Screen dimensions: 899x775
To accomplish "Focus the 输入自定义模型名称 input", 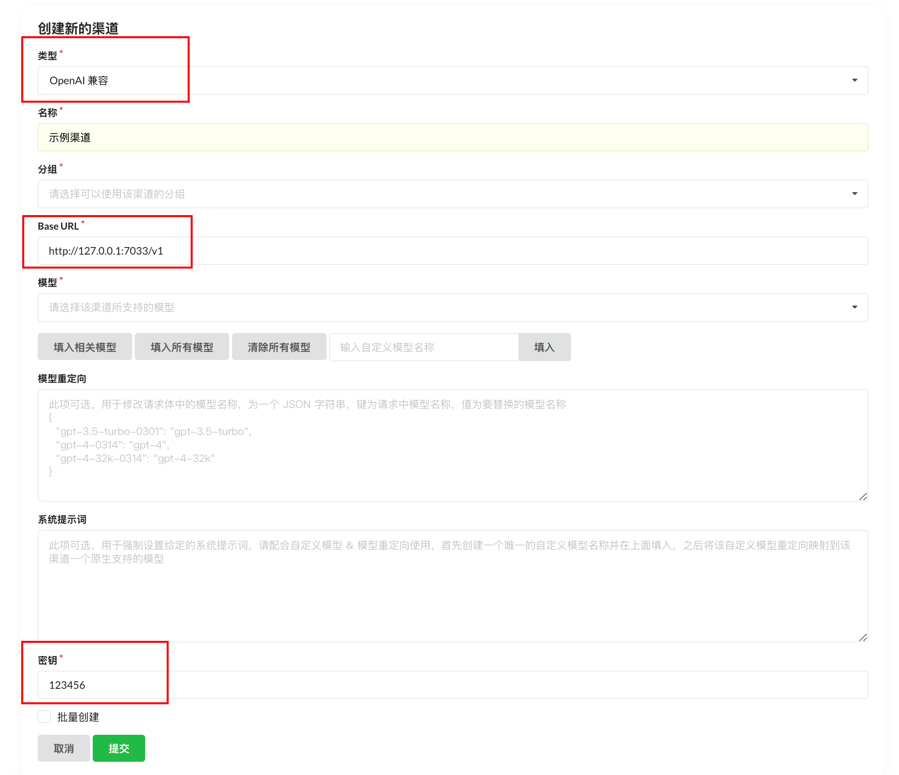I will pos(423,347).
